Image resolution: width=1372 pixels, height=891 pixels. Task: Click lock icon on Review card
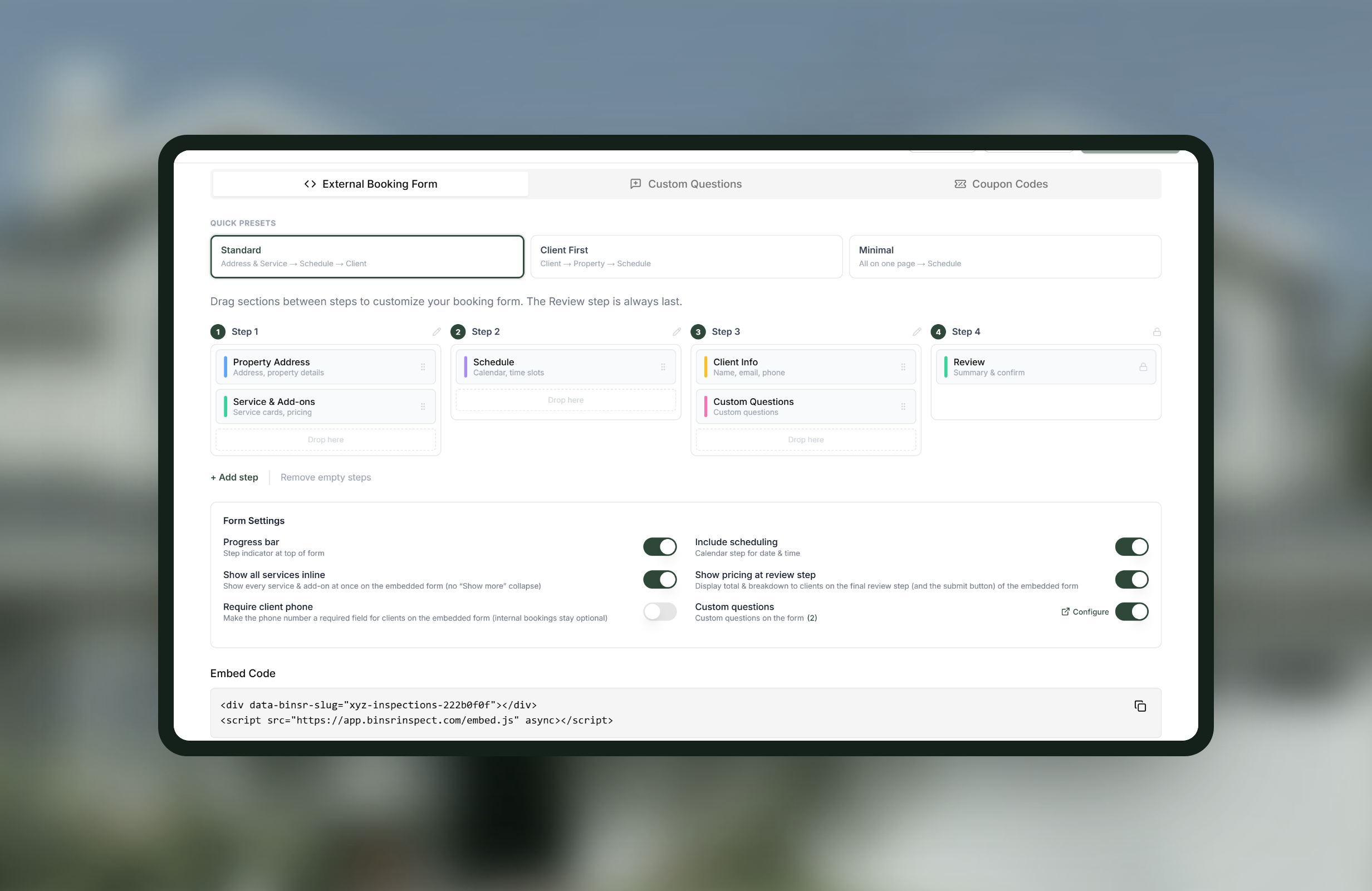(1143, 367)
